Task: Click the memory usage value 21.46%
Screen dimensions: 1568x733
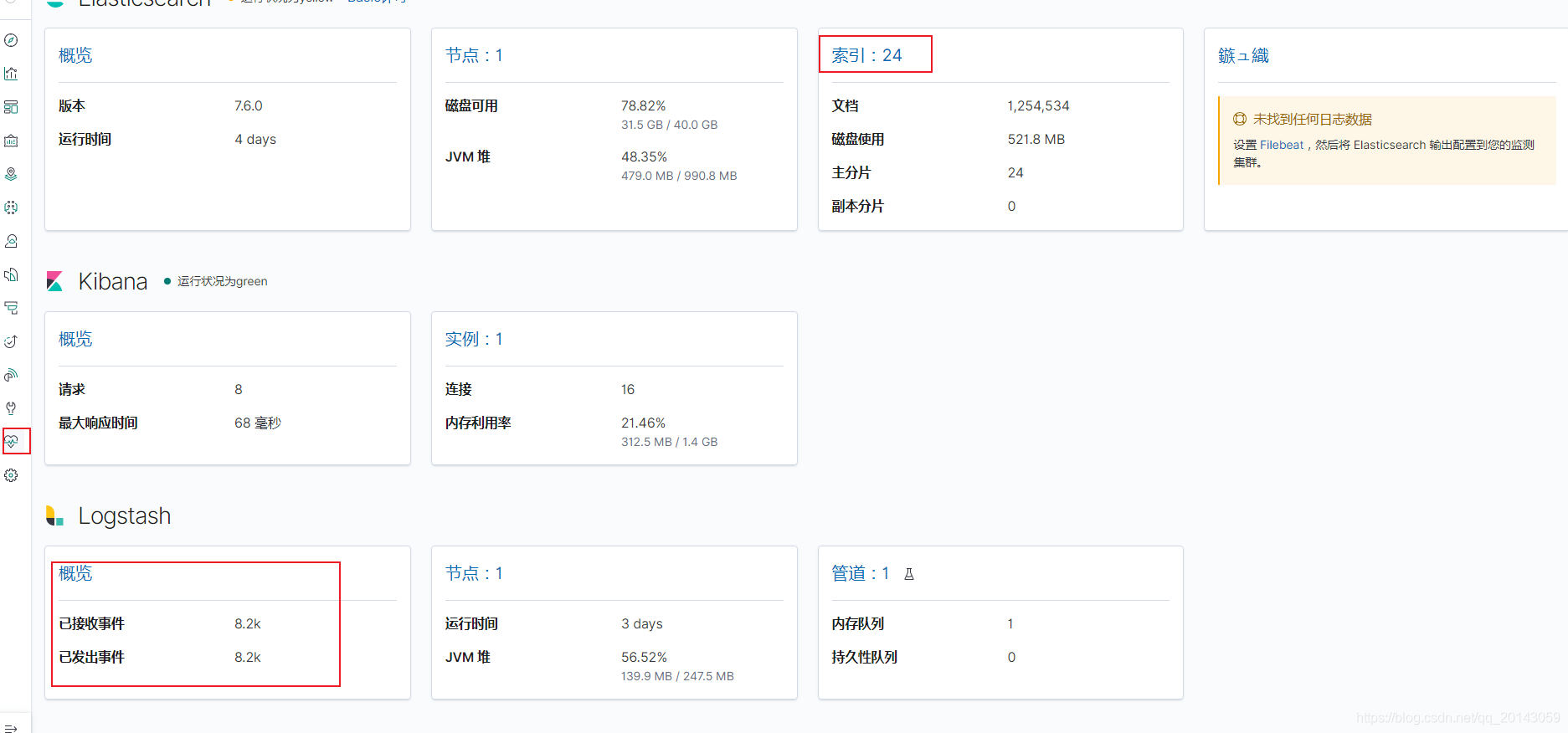Action: coord(644,423)
